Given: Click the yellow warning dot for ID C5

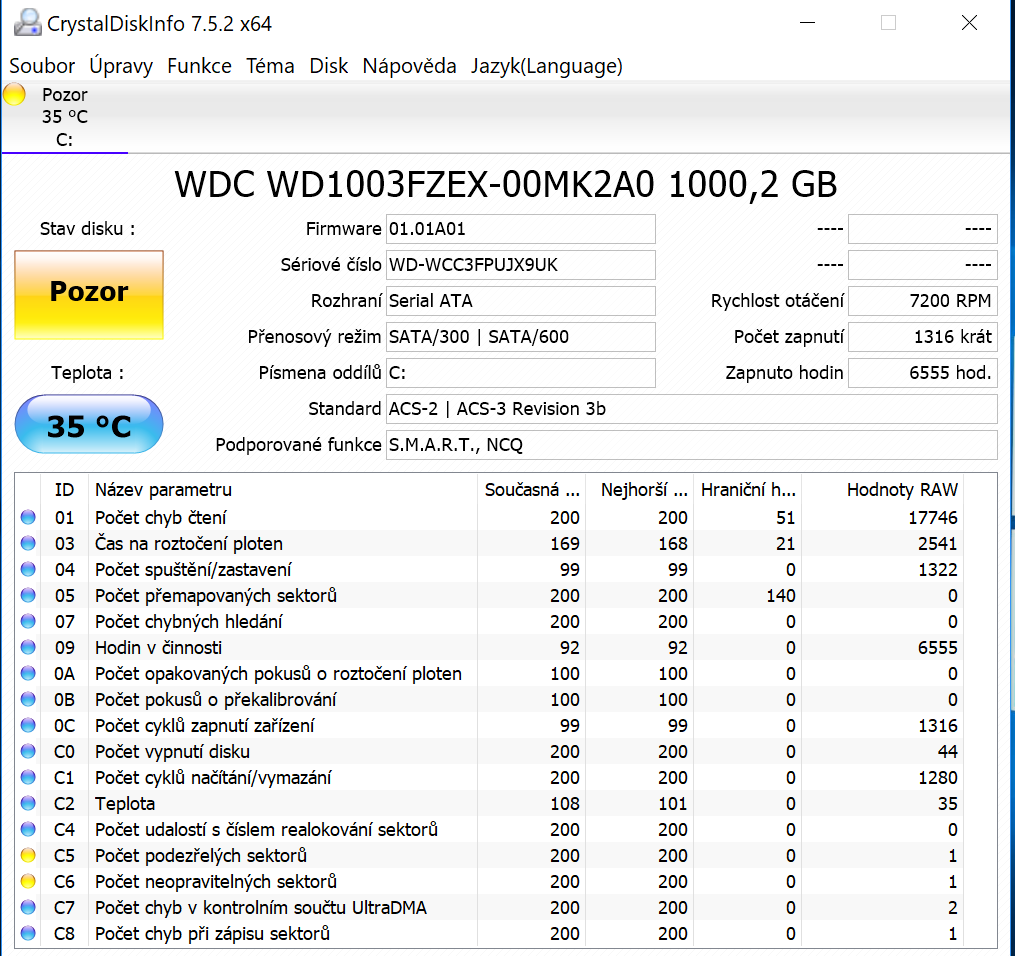Looking at the screenshot, I should pos(28,855).
